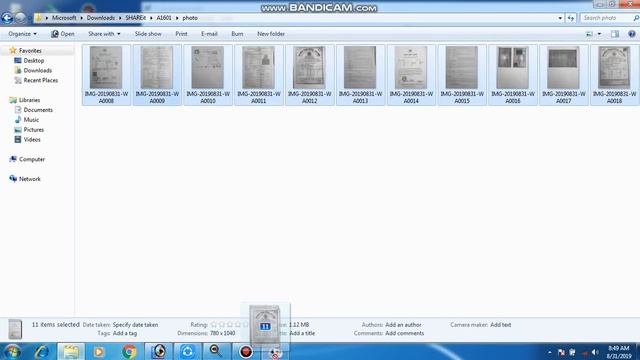Open the Change your view icon
This screenshot has height=360, width=640.
pos(589,34)
